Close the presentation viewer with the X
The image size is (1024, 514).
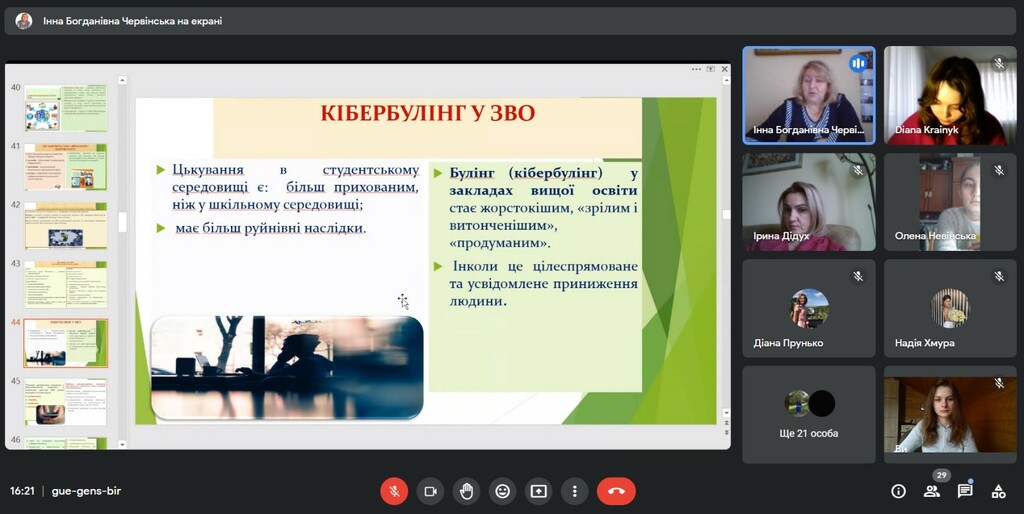(723, 69)
